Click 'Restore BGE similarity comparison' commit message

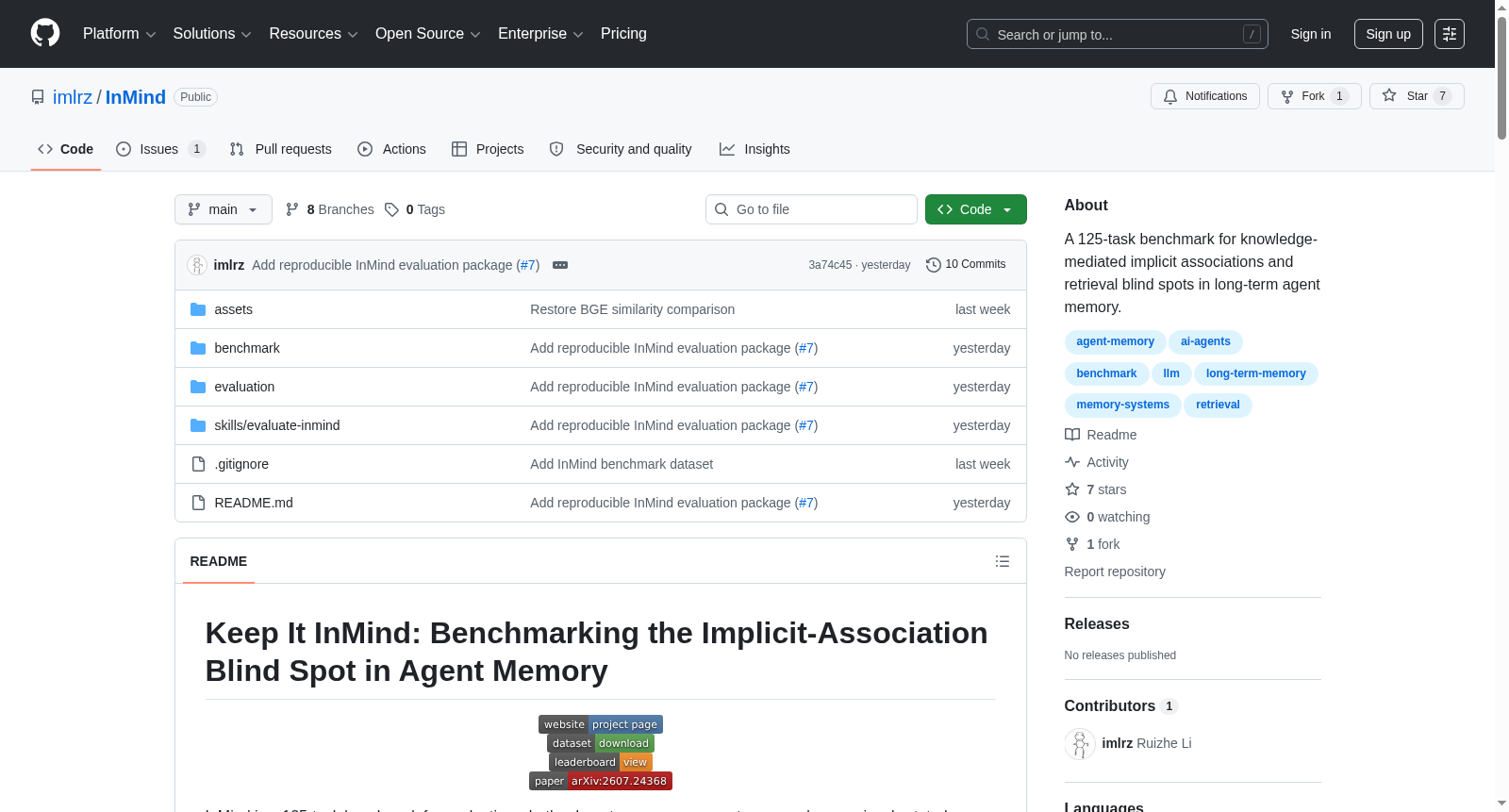point(633,309)
